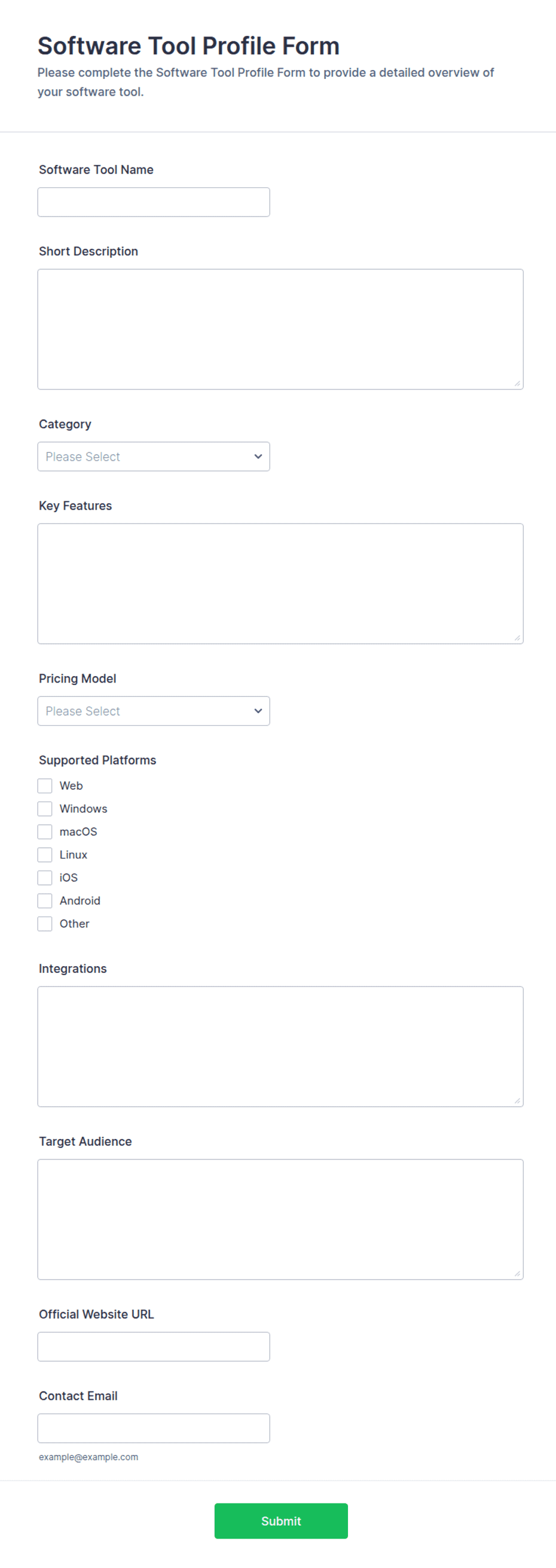Open the Category dropdown

[153, 456]
